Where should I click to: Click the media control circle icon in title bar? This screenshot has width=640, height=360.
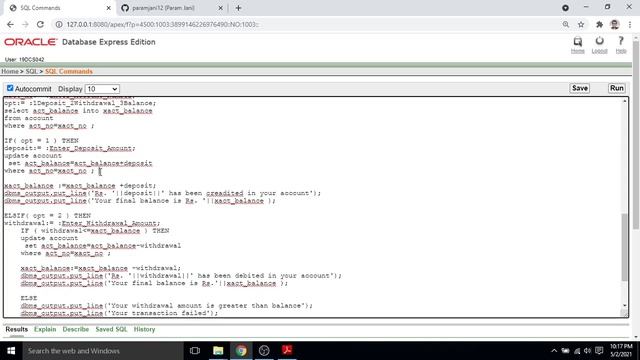[x=565, y=8]
